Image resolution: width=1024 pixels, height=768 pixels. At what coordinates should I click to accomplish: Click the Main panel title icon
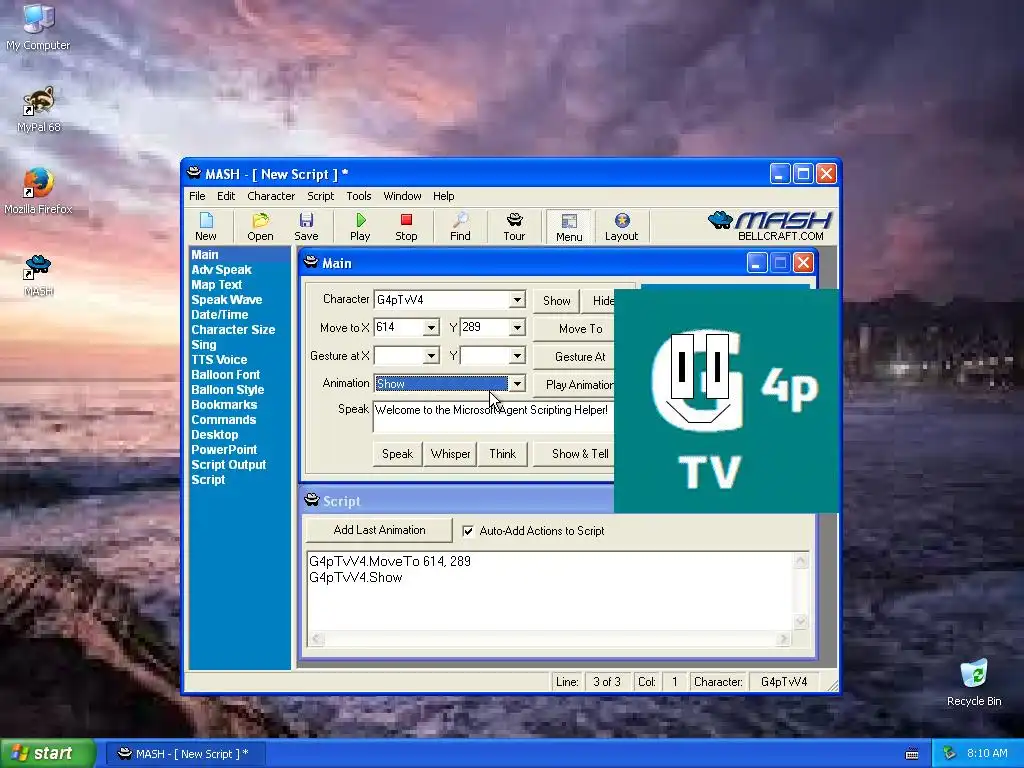pos(312,263)
